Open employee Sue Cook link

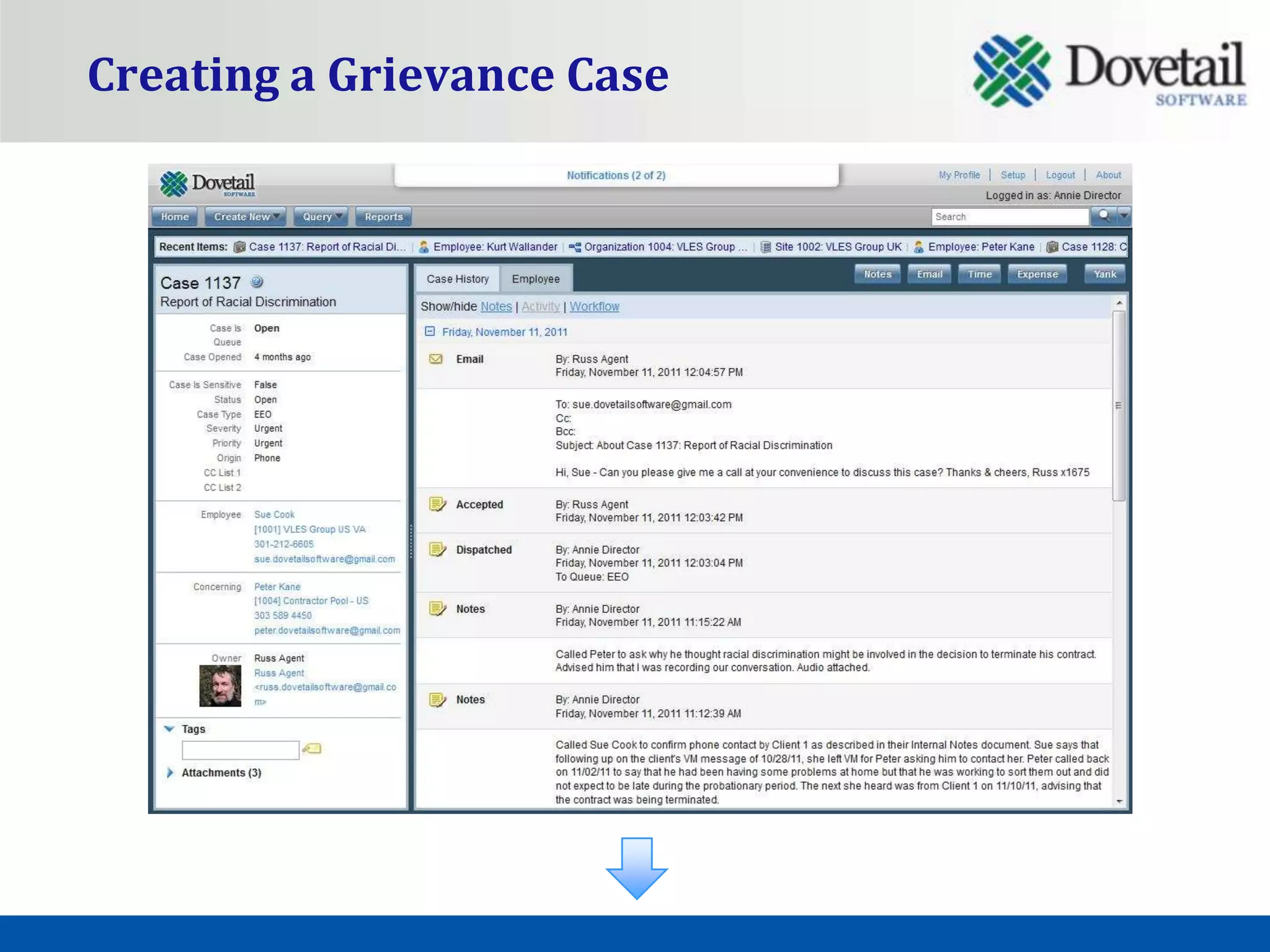click(x=274, y=514)
